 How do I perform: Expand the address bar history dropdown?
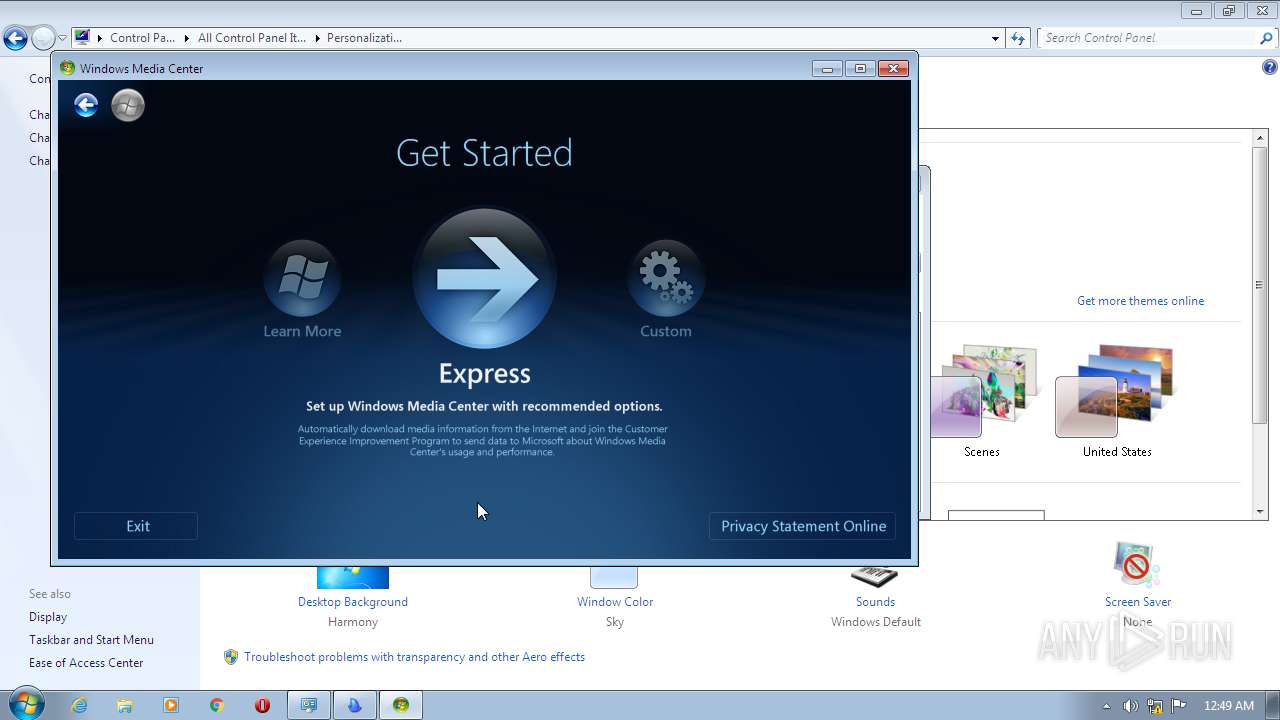click(995, 38)
